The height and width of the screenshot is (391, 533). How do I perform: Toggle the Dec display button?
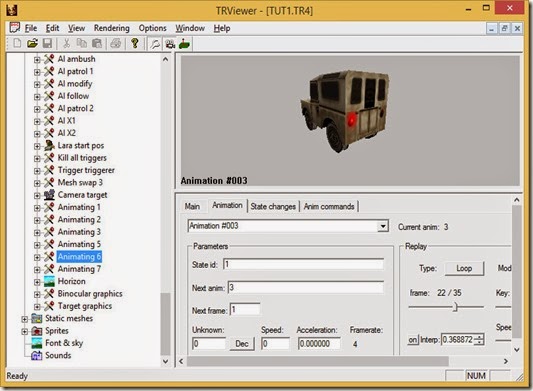pyautogui.click(x=242, y=344)
